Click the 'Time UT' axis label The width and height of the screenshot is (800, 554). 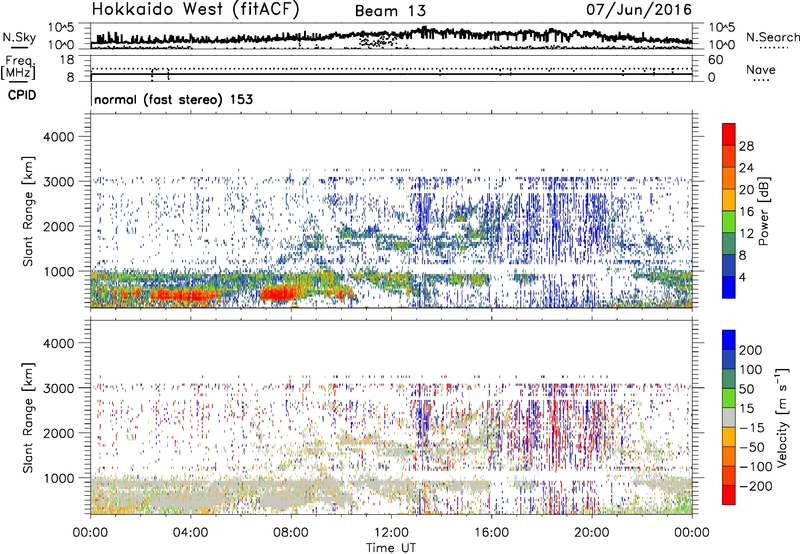(x=391, y=548)
